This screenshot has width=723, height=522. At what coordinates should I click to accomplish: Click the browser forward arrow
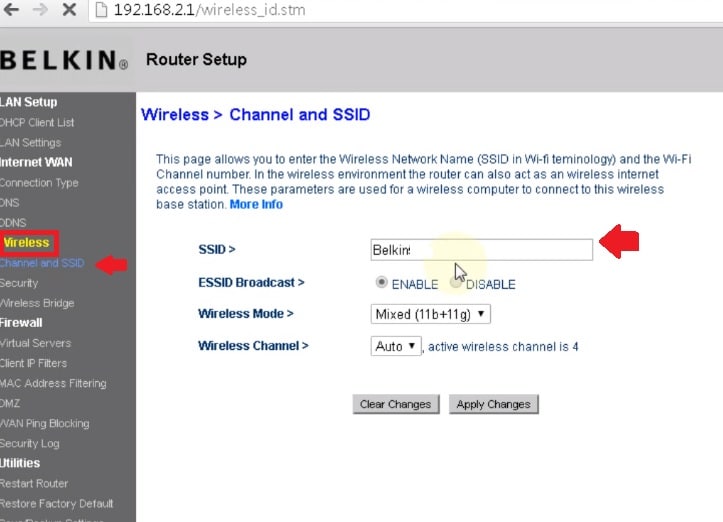coord(40,11)
